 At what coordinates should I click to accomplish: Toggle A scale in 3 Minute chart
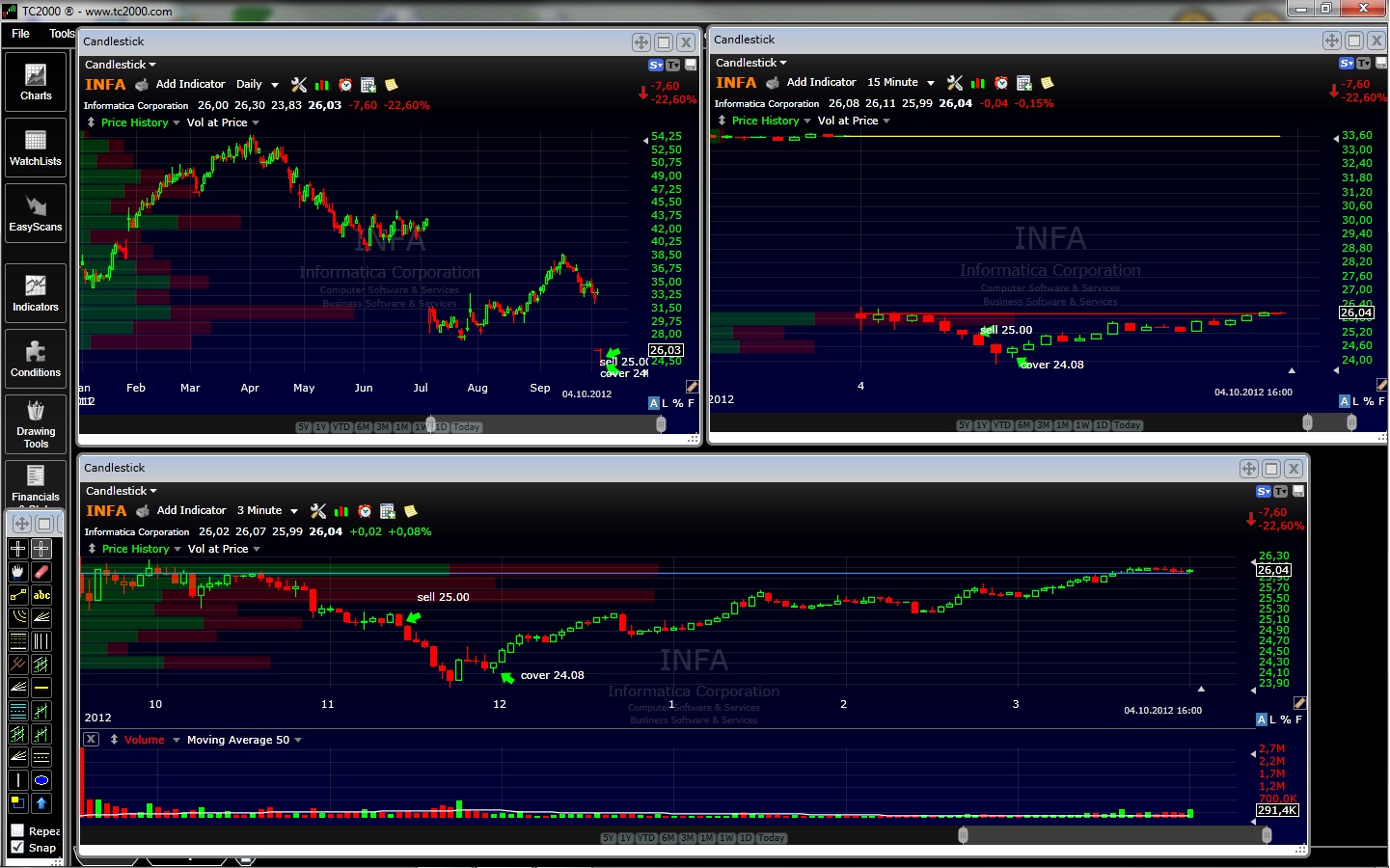point(1262,719)
